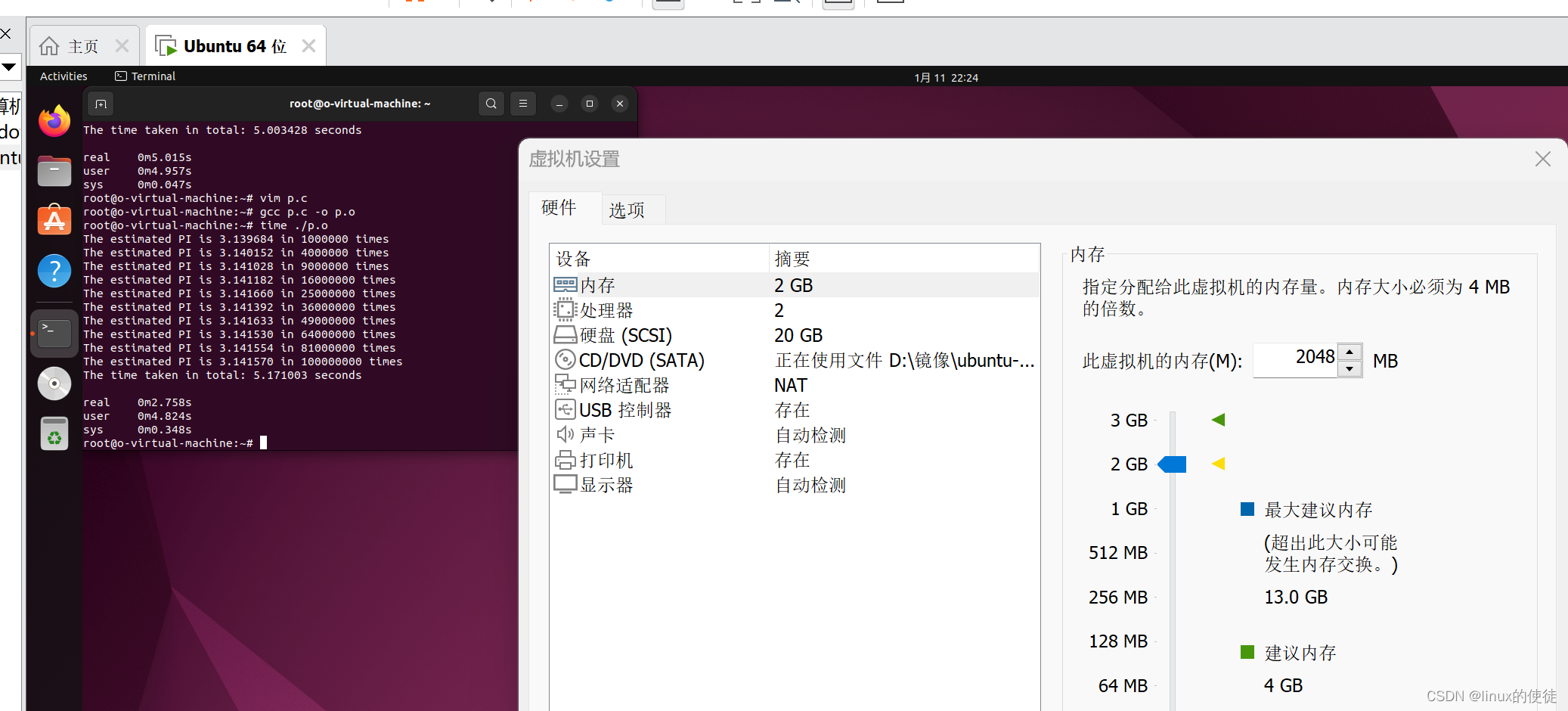The width and height of the screenshot is (1568, 711).
Task: Click the 128 MB memory scale label
Action: [1118, 641]
